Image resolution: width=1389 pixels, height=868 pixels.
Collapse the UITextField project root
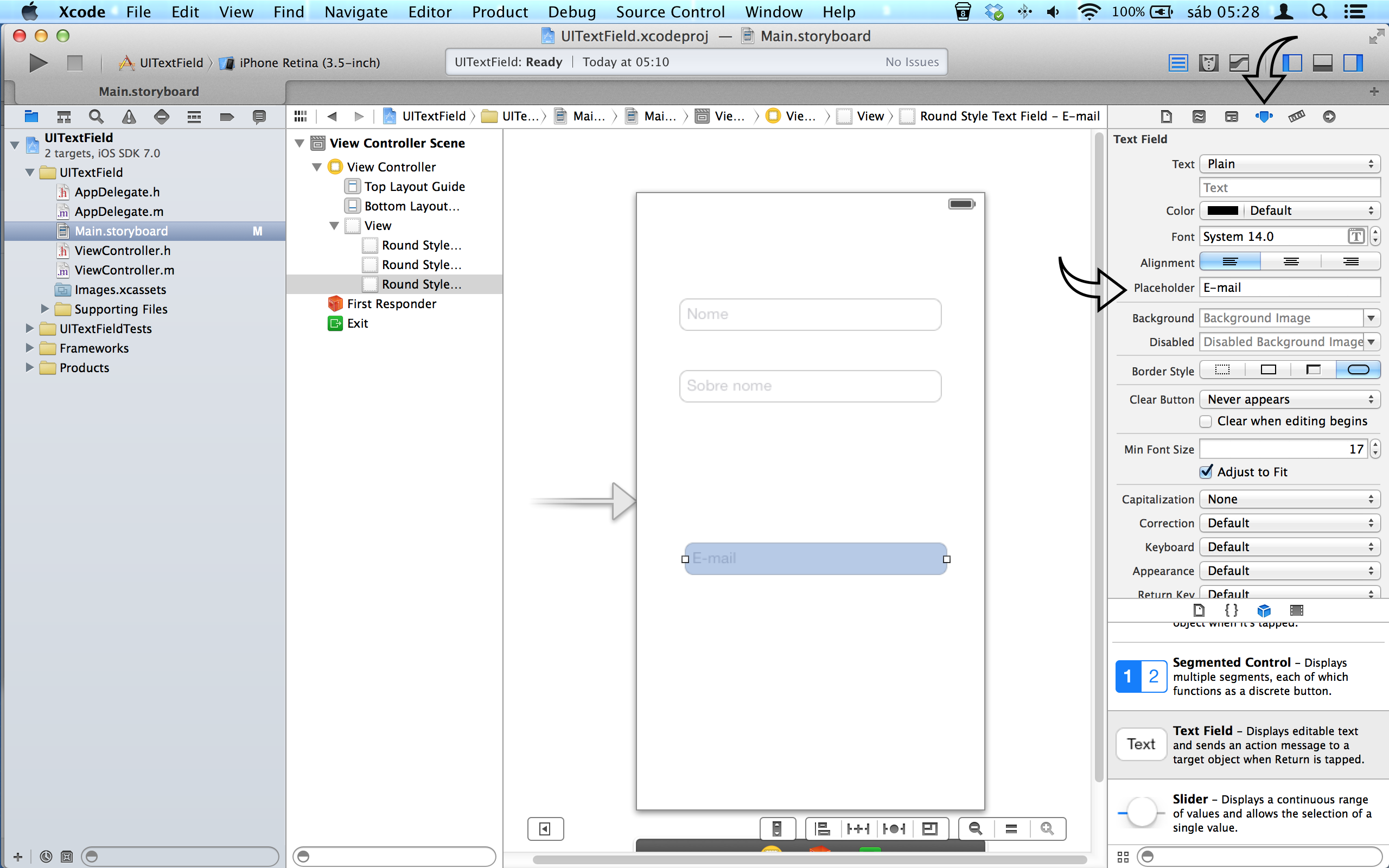pyautogui.click(x=15, y=145)
